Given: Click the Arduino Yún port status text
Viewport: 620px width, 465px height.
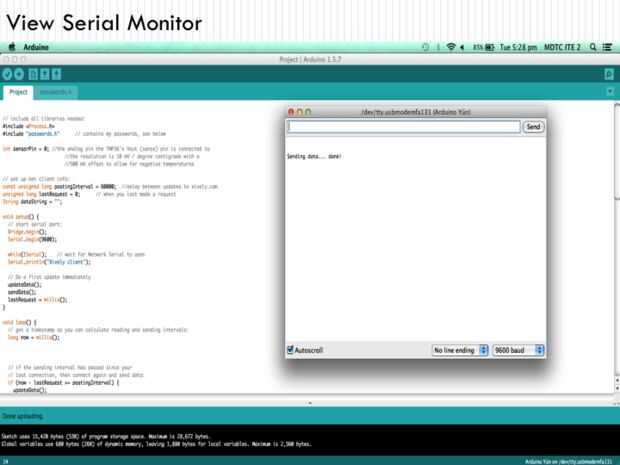Looking at the screenshot, I should 569,461.
